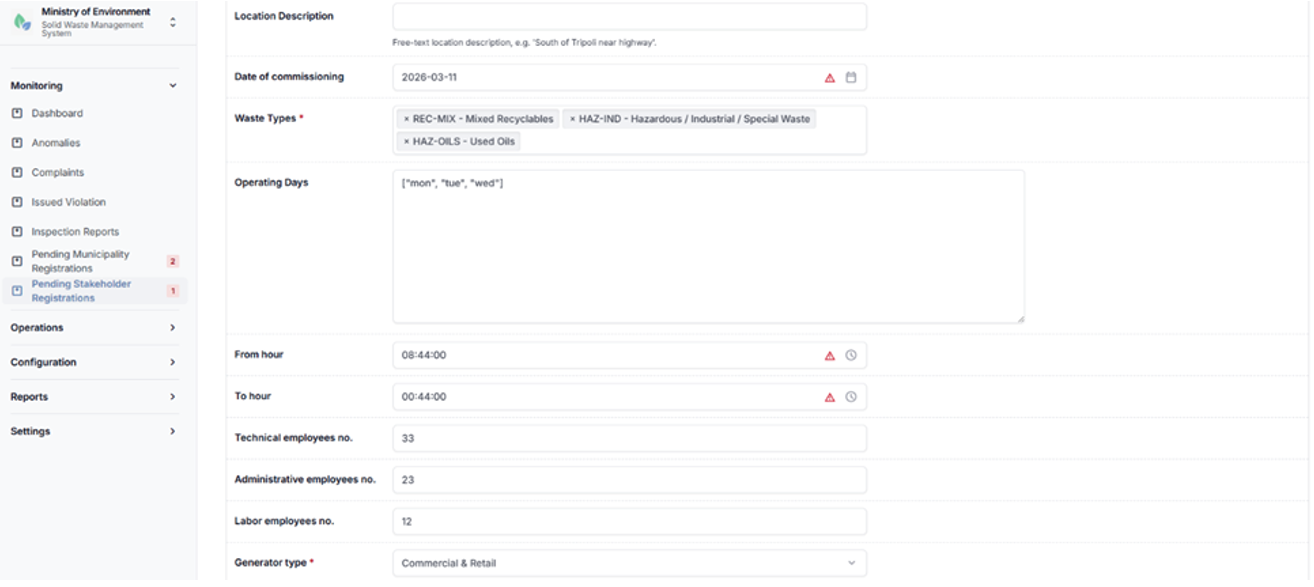Expand the Reports sidebar section

point(93,397)
